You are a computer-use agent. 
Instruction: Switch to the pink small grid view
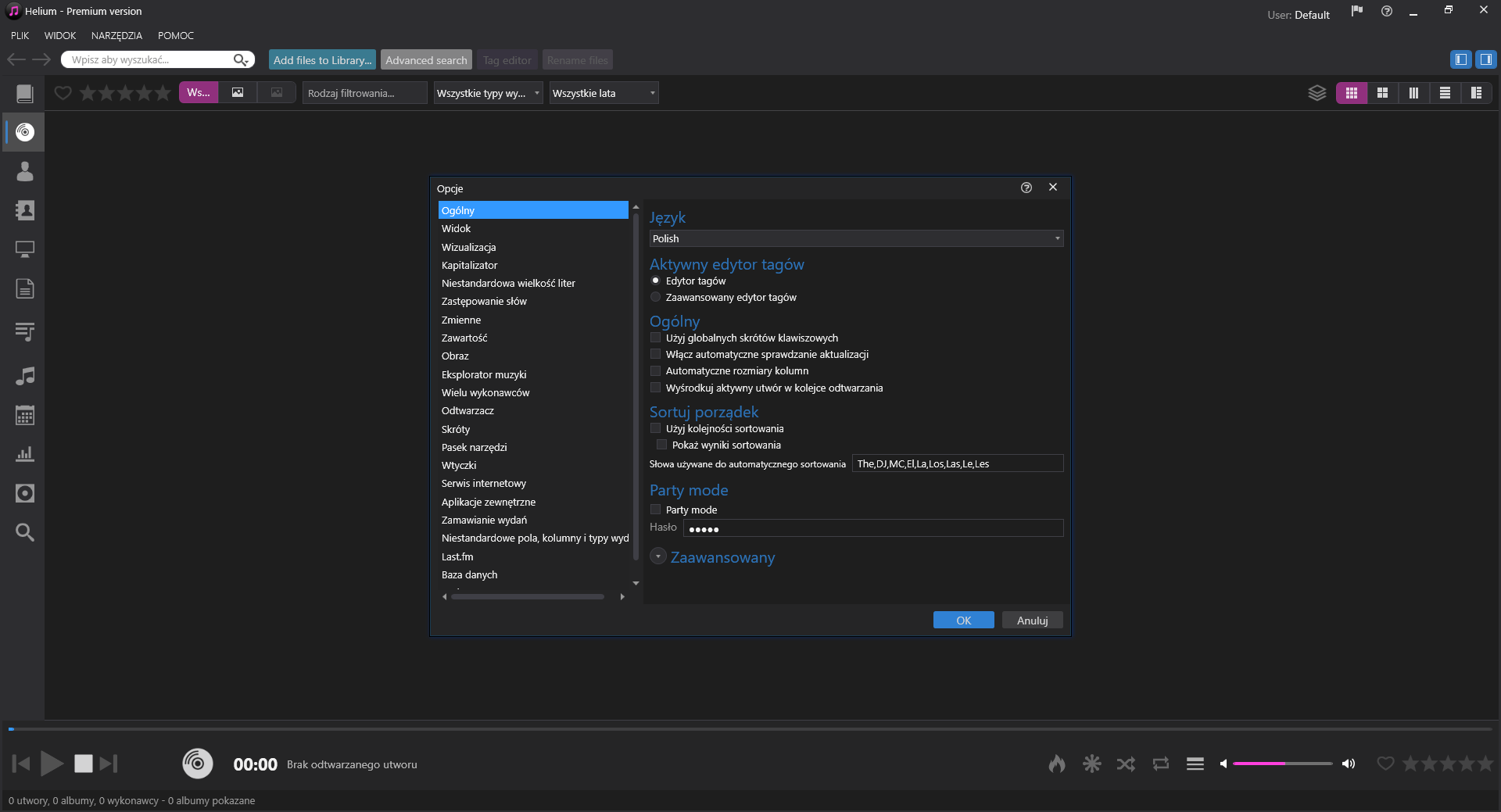(1352, 93)
